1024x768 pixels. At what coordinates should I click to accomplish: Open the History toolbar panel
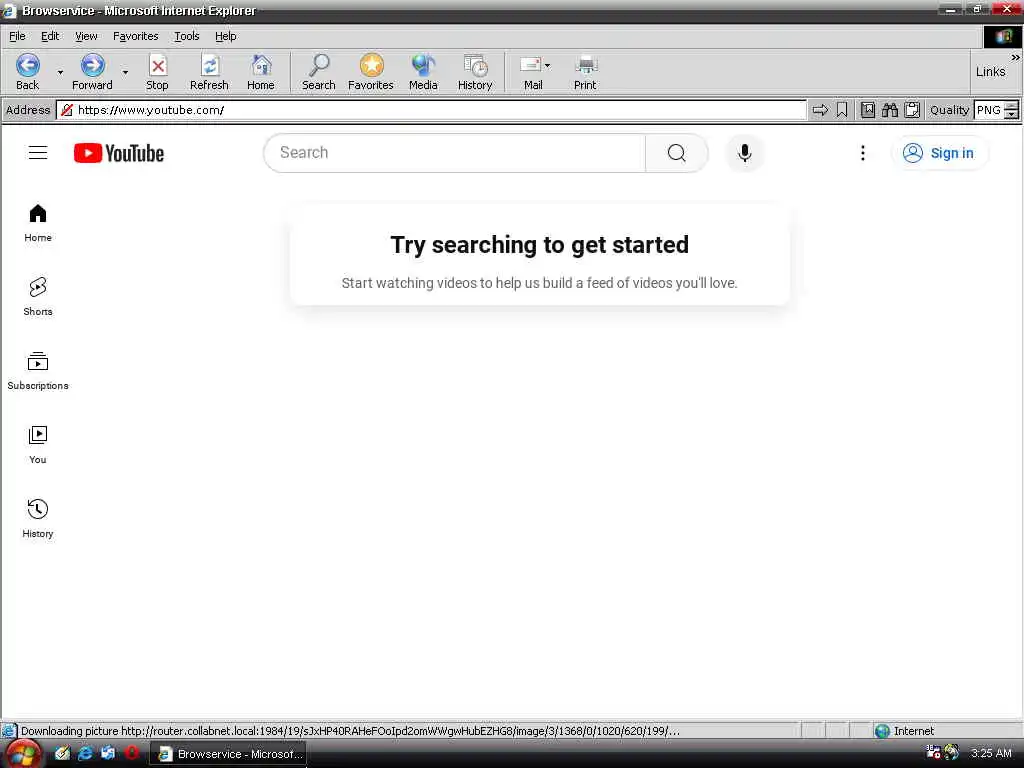[475, 72]
